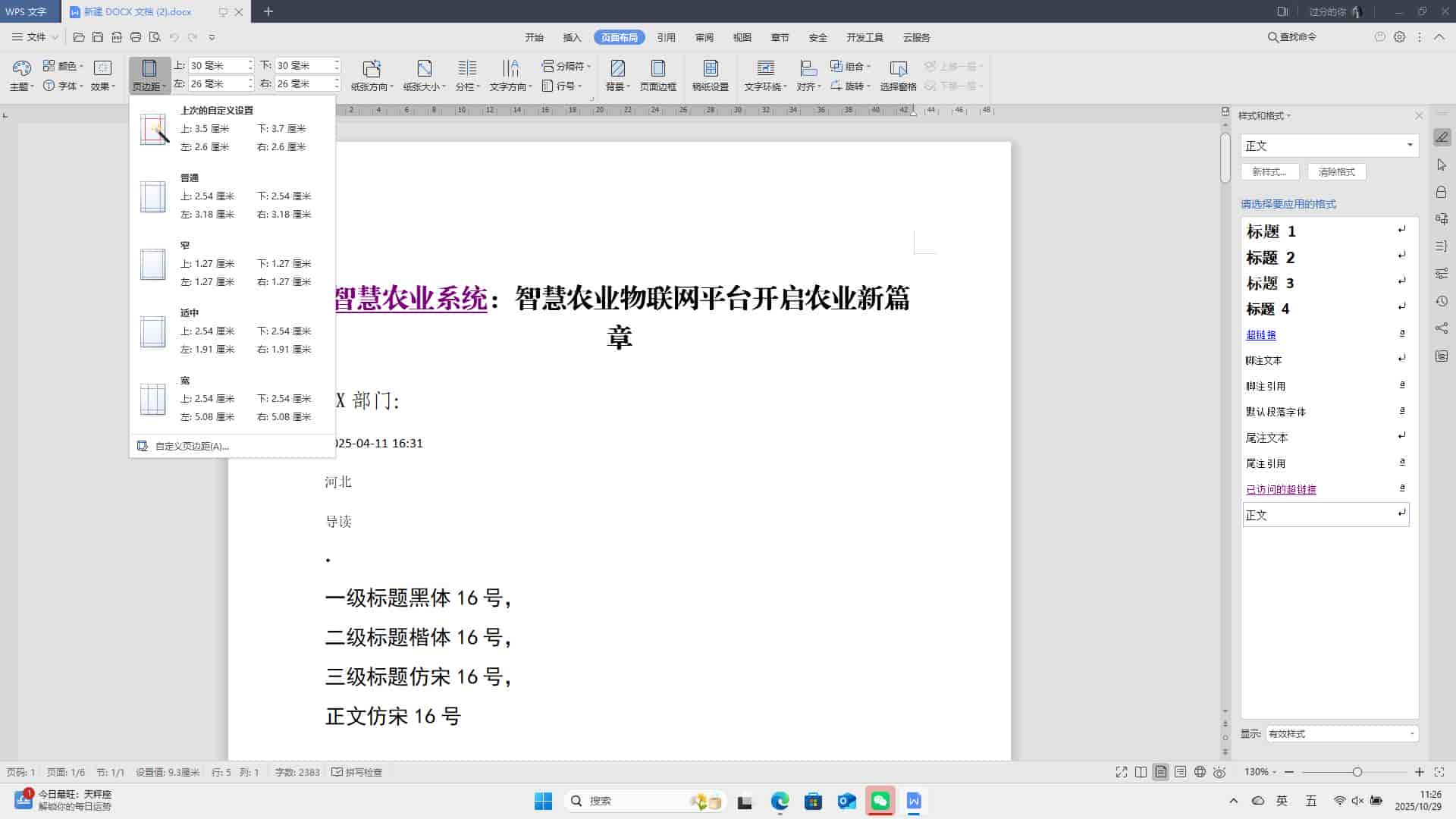Close the 样式和格式 panel
The height and width of the screenshot is (819, 1456).
[x=1419, y=116]
